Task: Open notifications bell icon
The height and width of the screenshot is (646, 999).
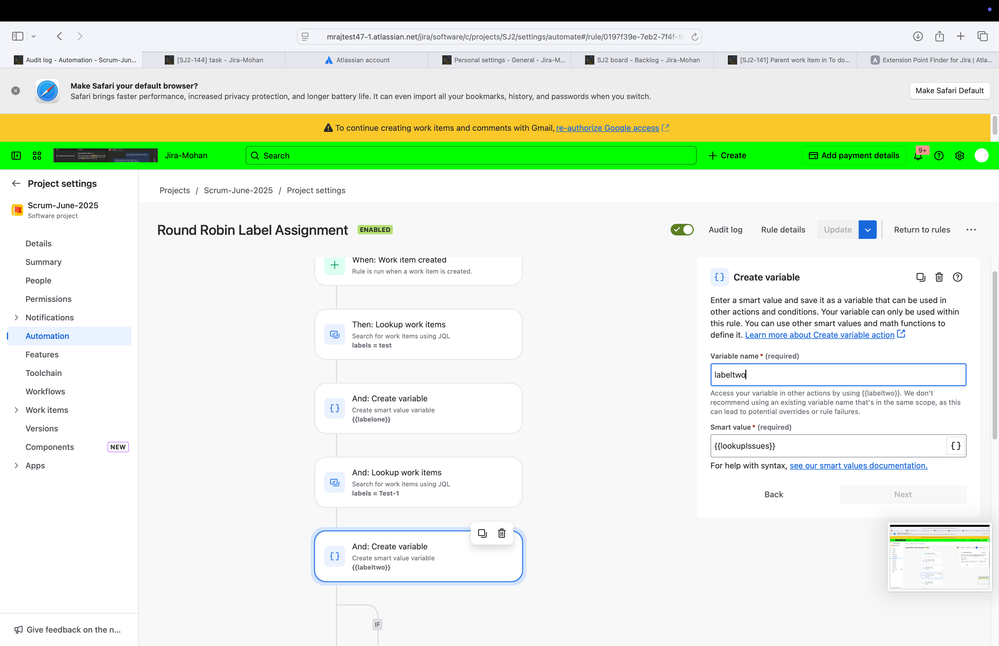Action: (x=918, y=155)
